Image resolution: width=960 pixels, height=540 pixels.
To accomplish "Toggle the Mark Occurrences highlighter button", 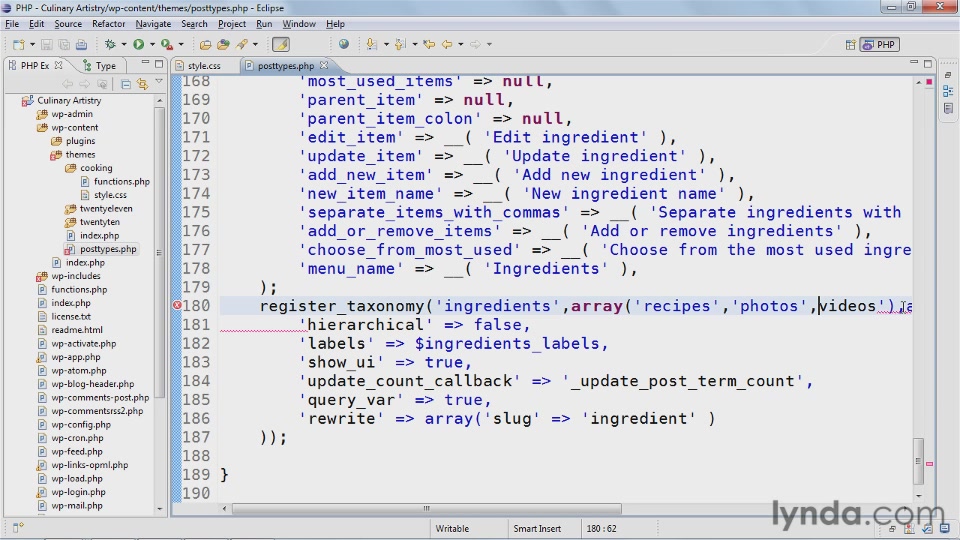I will point(281,44).
